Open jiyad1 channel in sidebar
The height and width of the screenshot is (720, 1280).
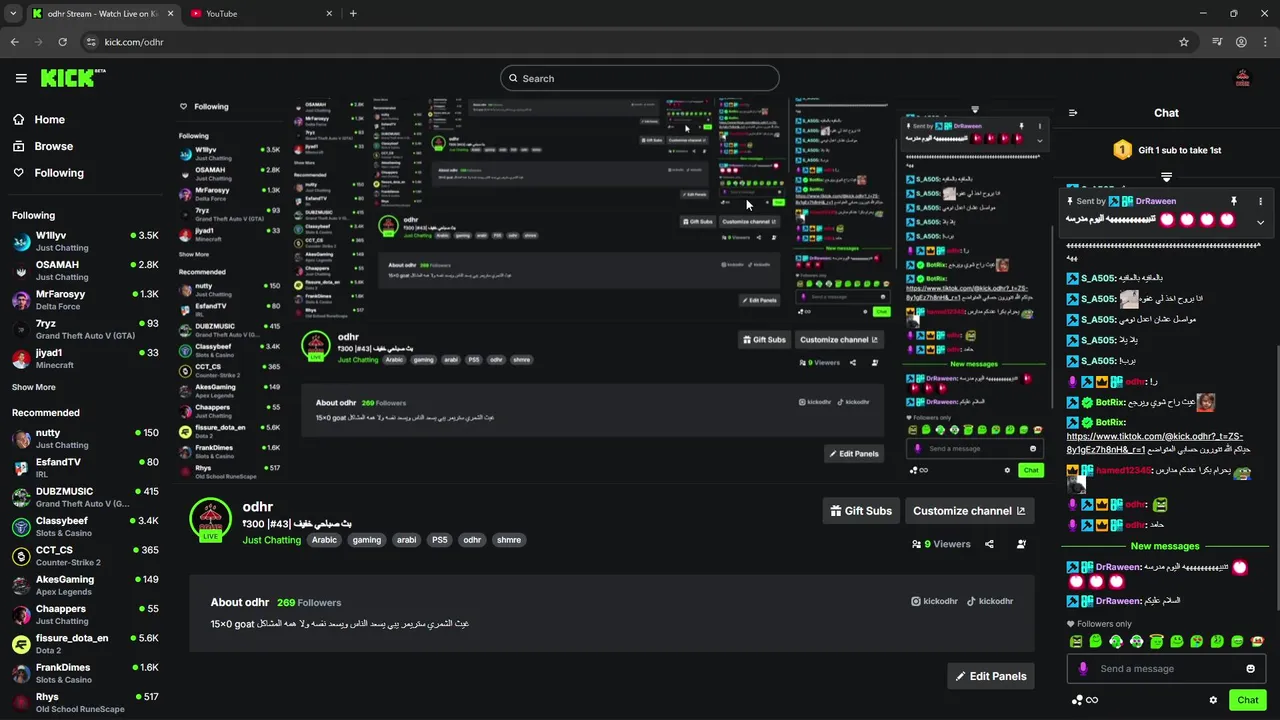point(85,358)
